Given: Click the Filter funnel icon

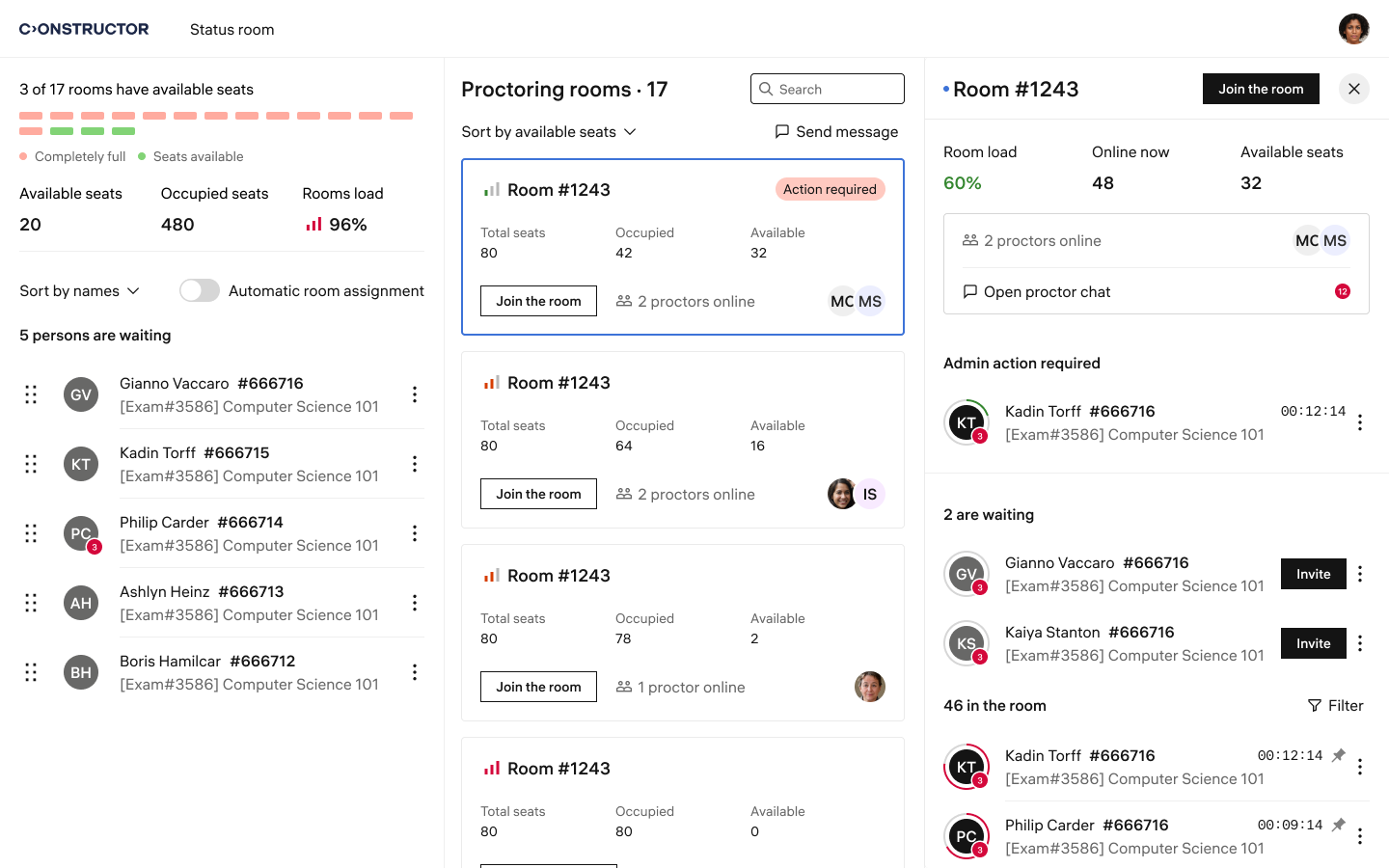Looking at the screenshot, I should coord(1314,706).
